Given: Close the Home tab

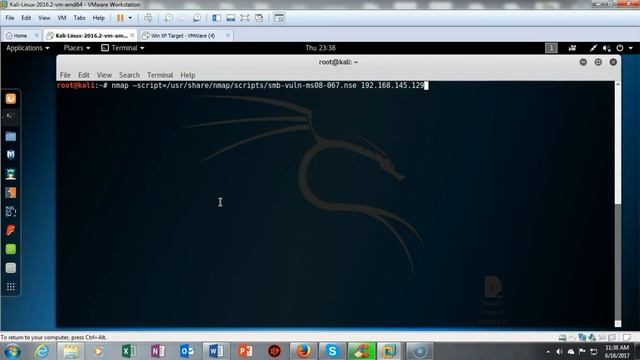Looking at the screenshot, I should coord(36,36).
